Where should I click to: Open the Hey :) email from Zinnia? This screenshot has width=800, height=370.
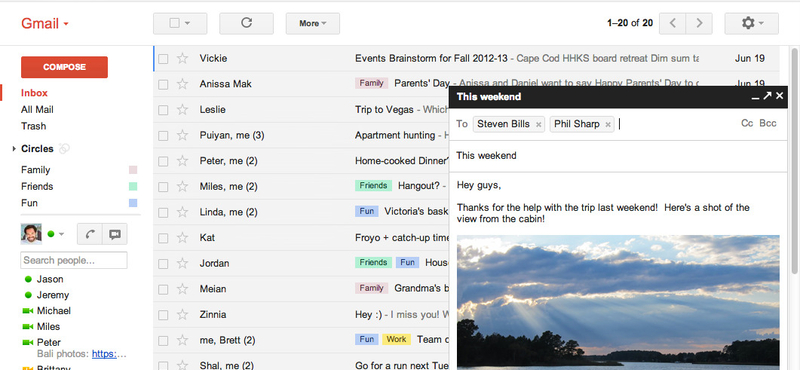(x=368, y=314)
